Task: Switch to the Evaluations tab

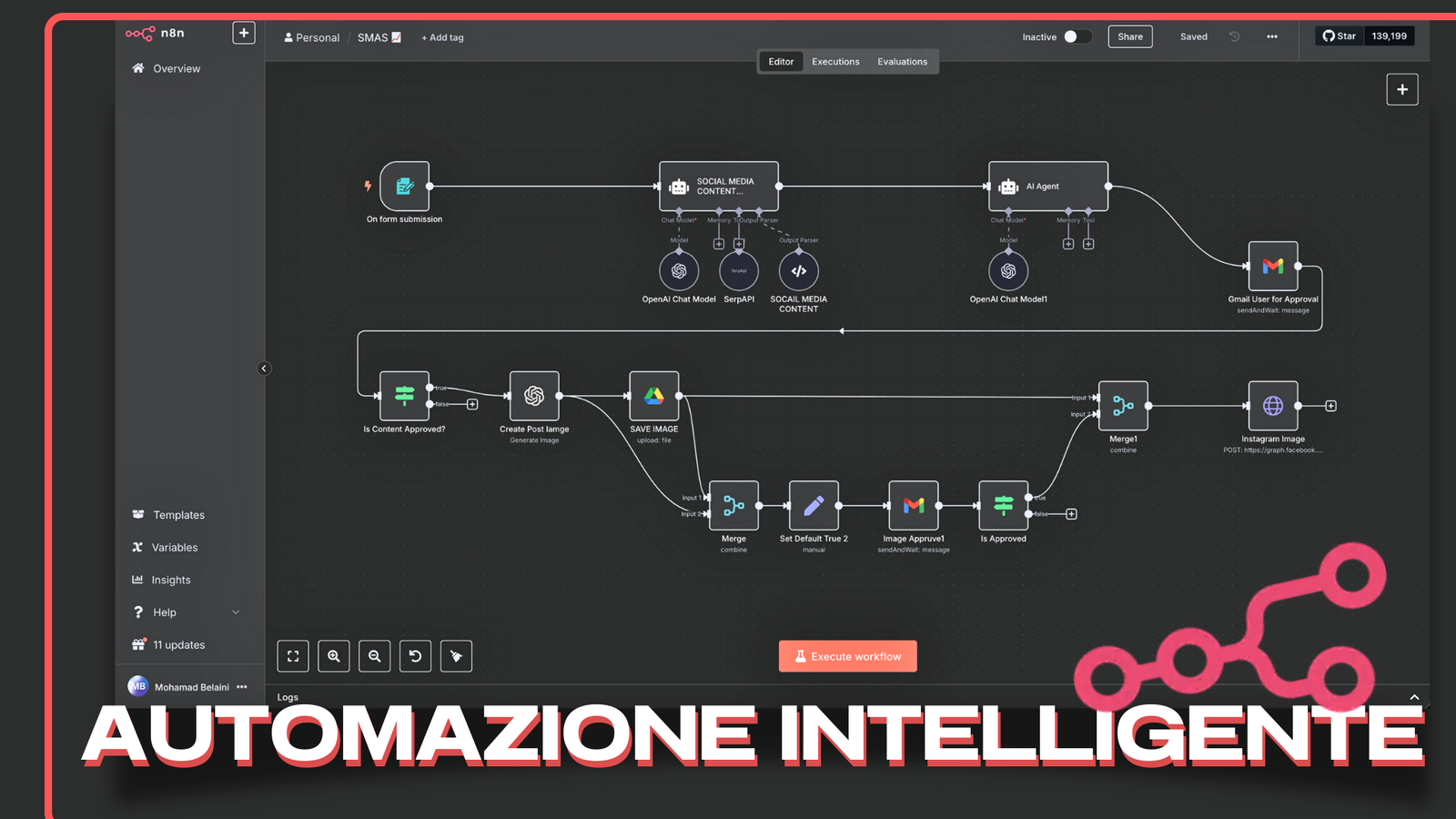Action: coord(902,62)
